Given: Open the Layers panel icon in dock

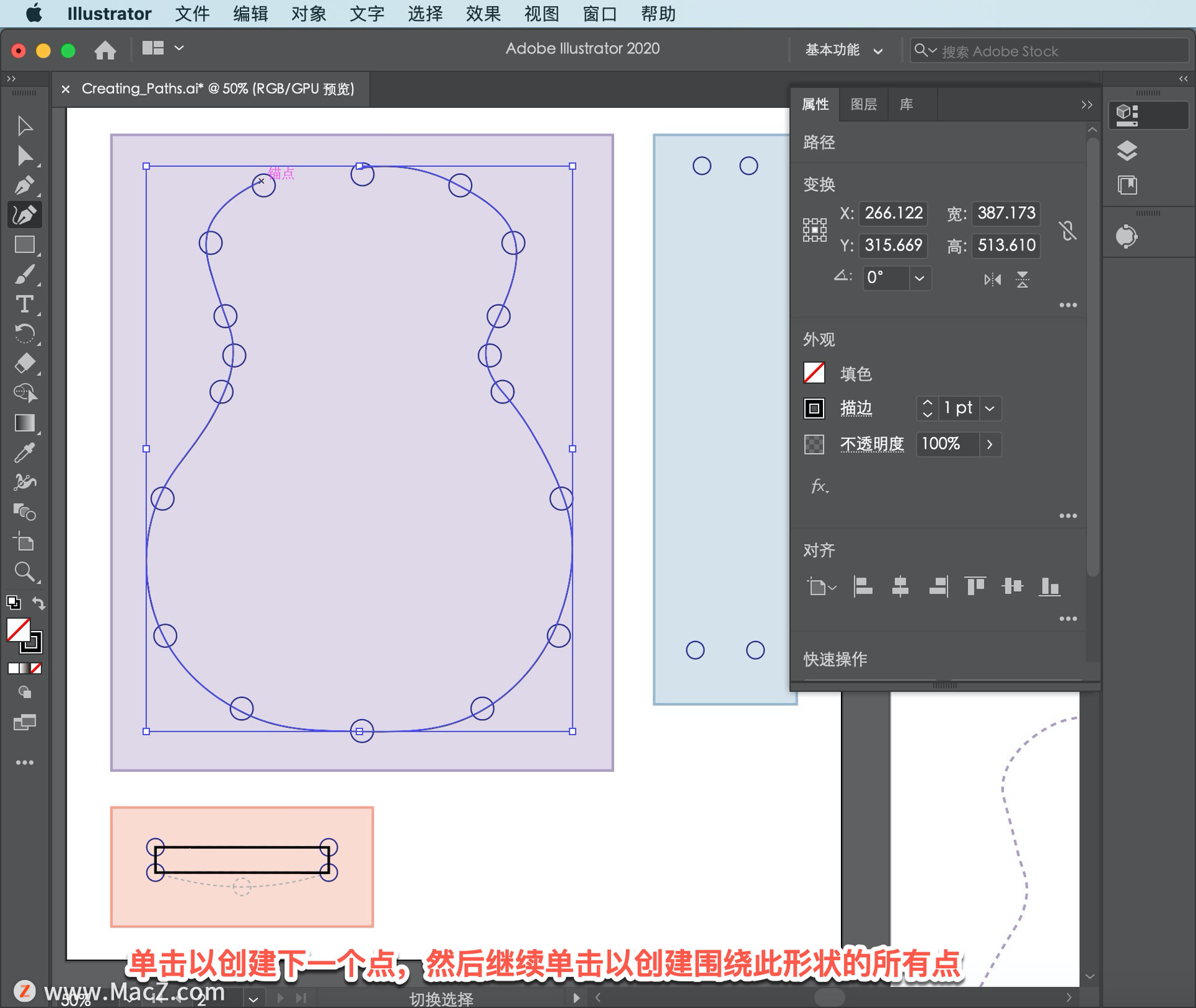Looking at the screenshot, I should click(x=1127, y=151).
